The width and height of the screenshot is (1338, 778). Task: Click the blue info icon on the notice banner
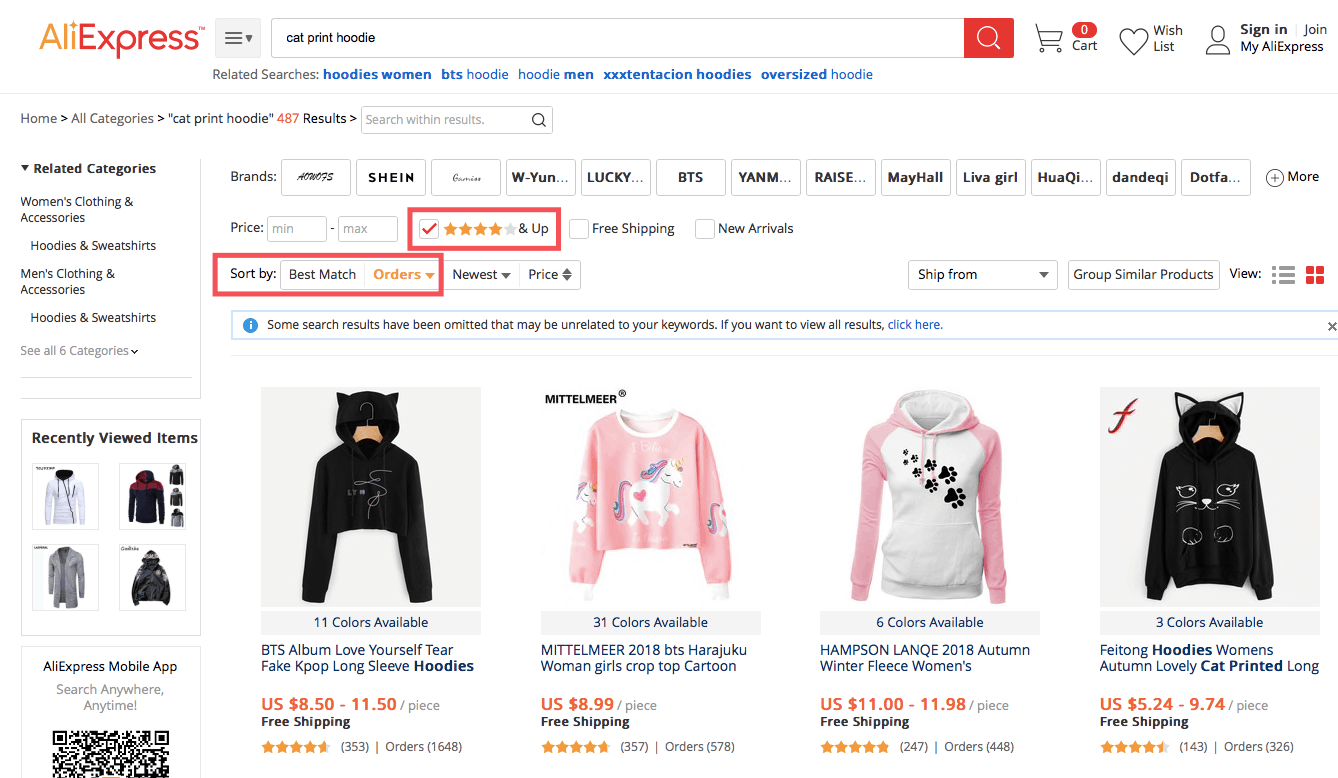coord(250,325)
